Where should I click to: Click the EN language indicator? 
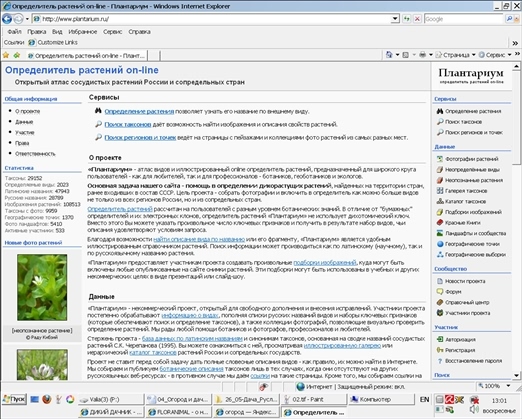[424, 399]
